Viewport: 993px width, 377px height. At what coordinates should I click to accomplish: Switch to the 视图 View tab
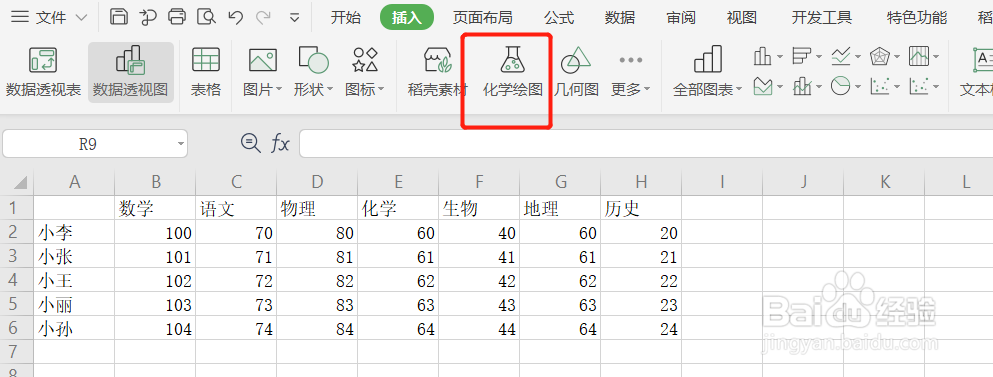tap(742, 18)
